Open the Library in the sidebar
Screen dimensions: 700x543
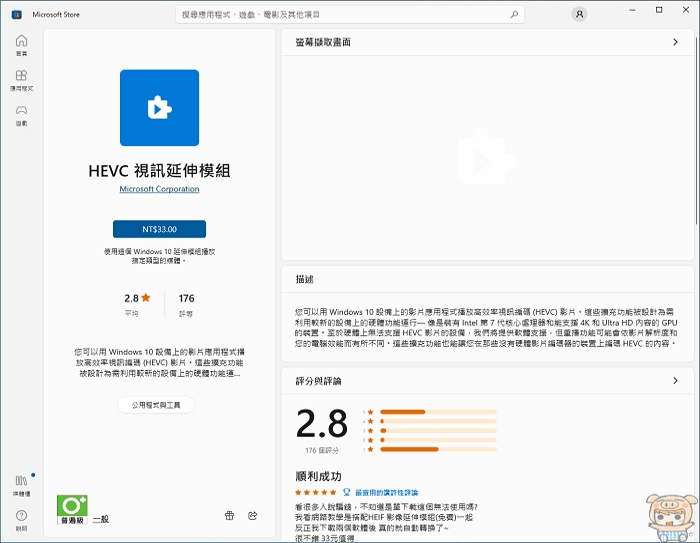[21, 485]
